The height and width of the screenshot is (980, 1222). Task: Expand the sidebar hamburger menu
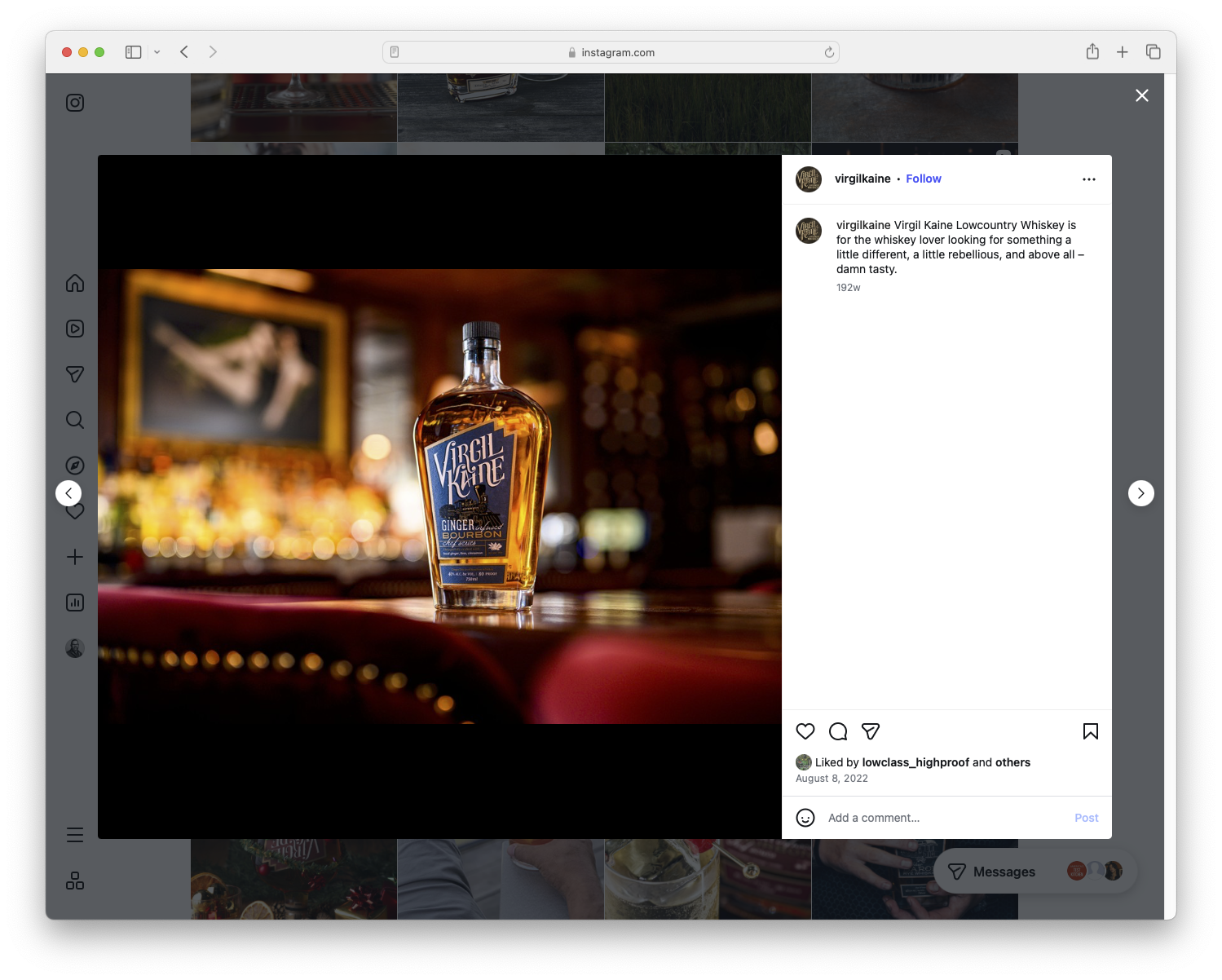[74, 834]
